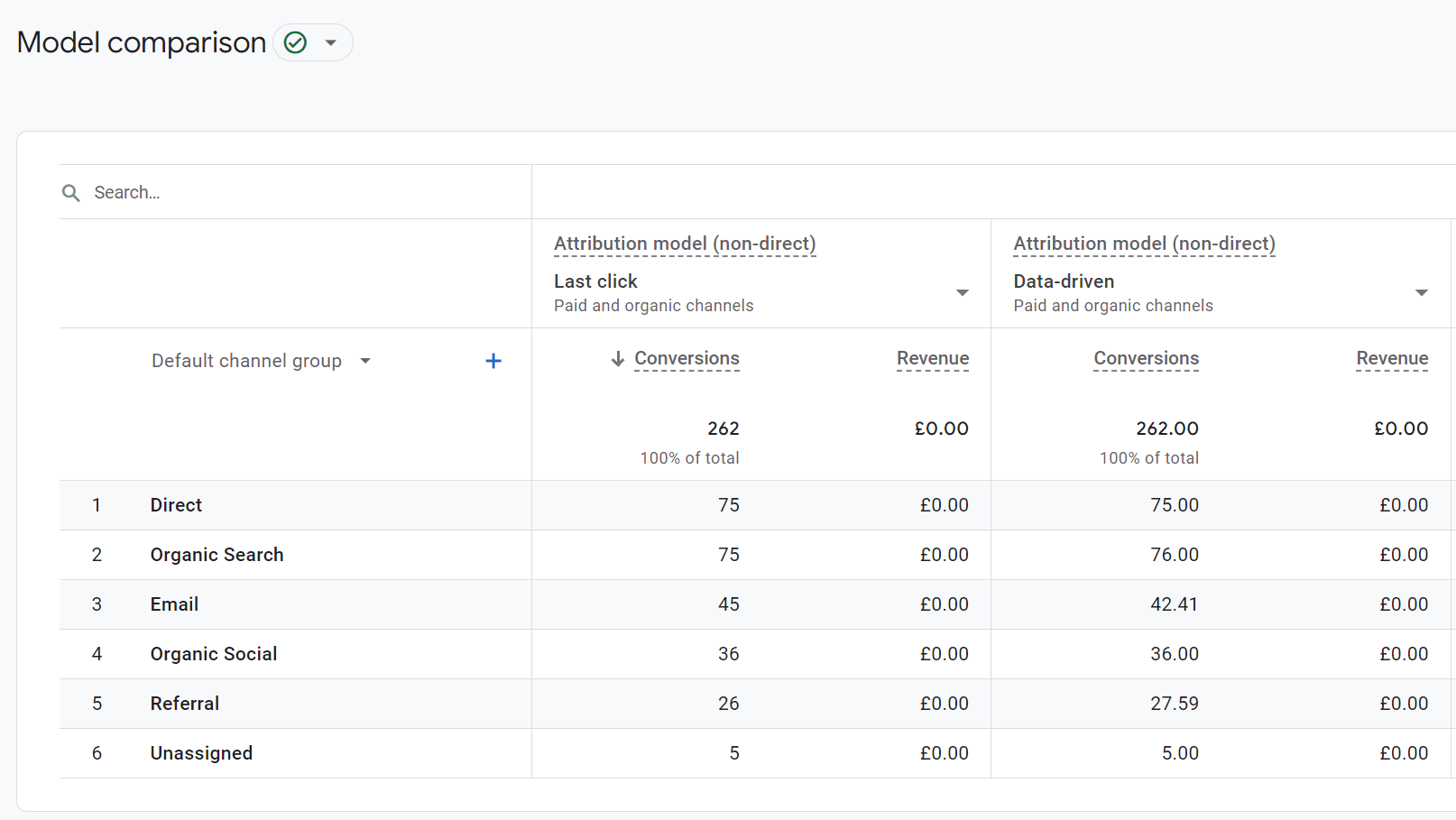1456x820 pixels.
Task: Click the search magnifier icon
Action: point(70,192)
